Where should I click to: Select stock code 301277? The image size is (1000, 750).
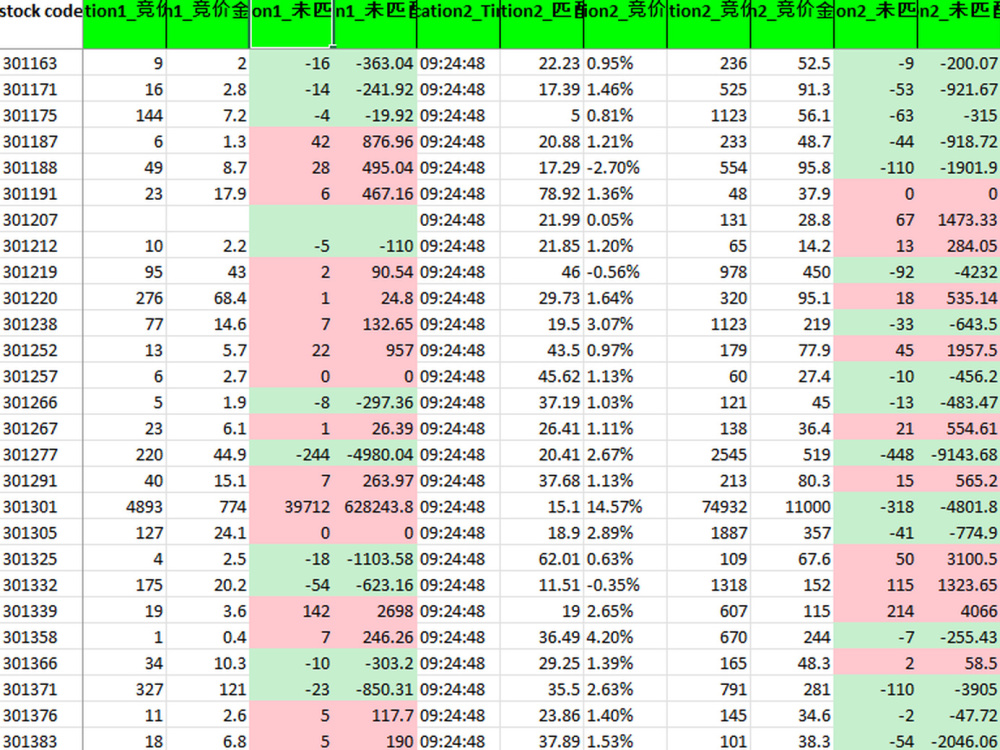pyautogui.click(x=41, y=455)
